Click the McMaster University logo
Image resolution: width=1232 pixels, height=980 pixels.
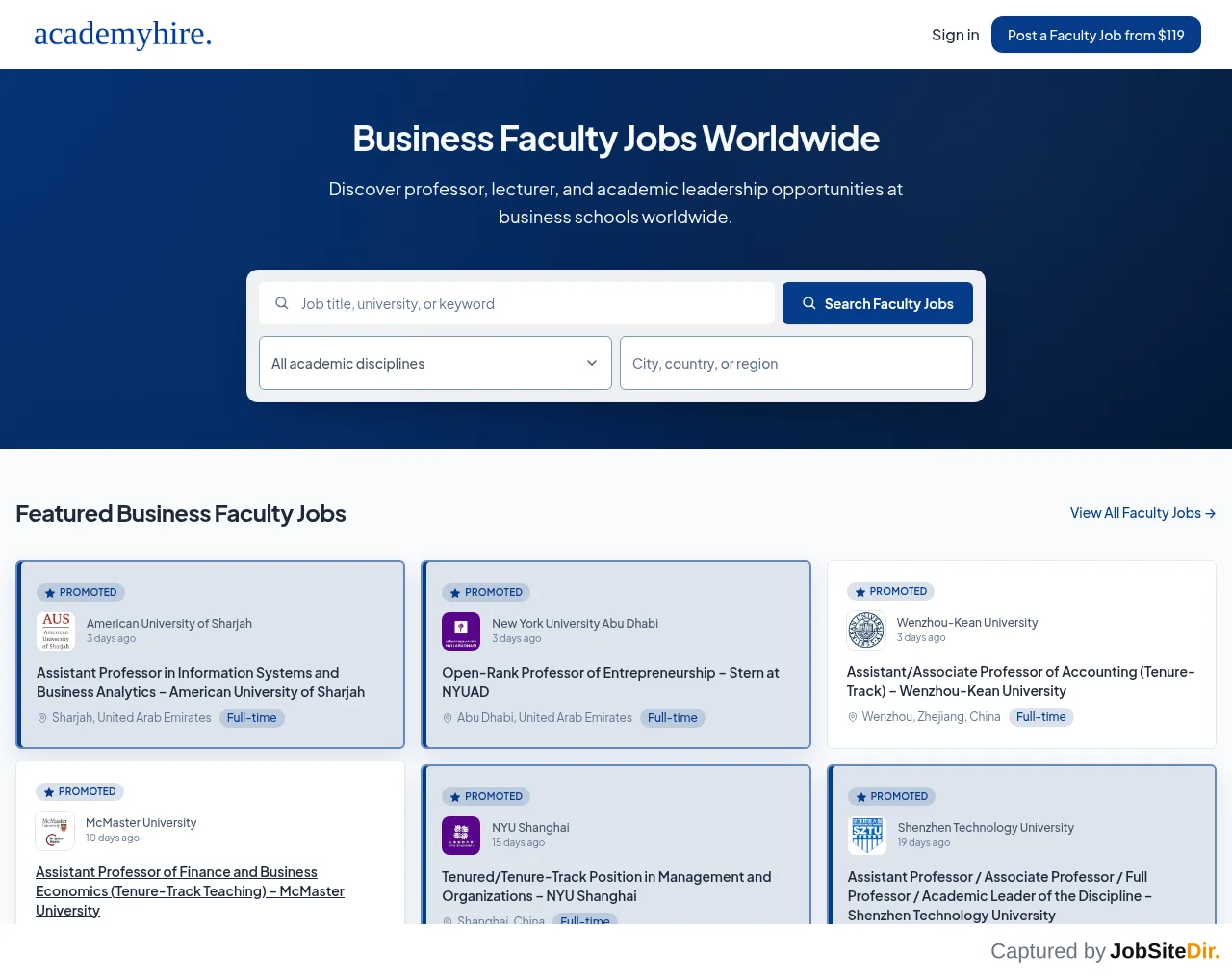coord(55,831)
